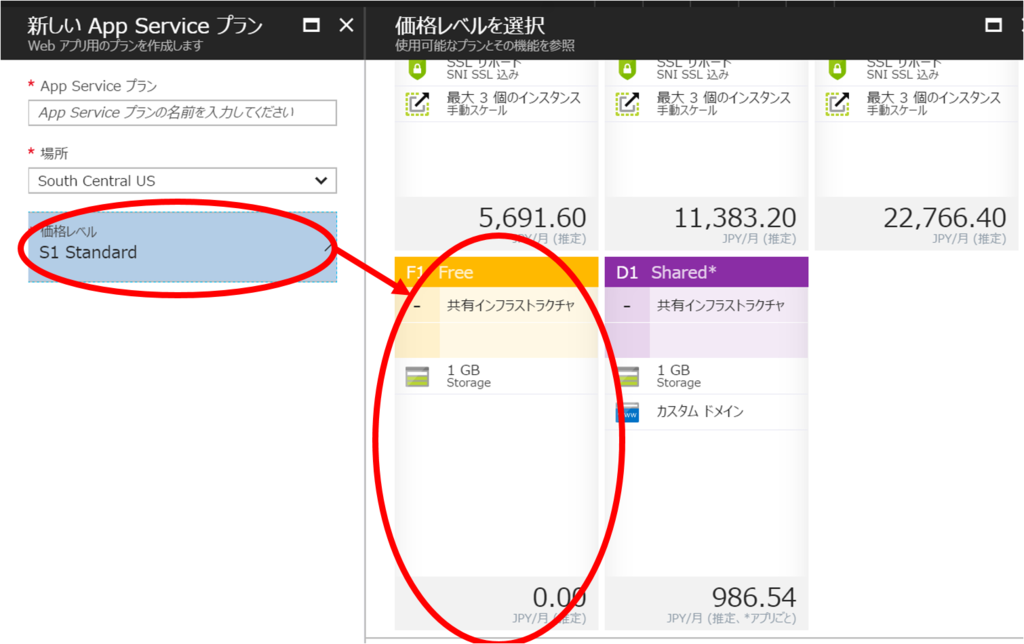Click 最大 3 個のインスタンス in the 22,766.40 card
Screen dimensions: 1024x644
tap(934, 98)
